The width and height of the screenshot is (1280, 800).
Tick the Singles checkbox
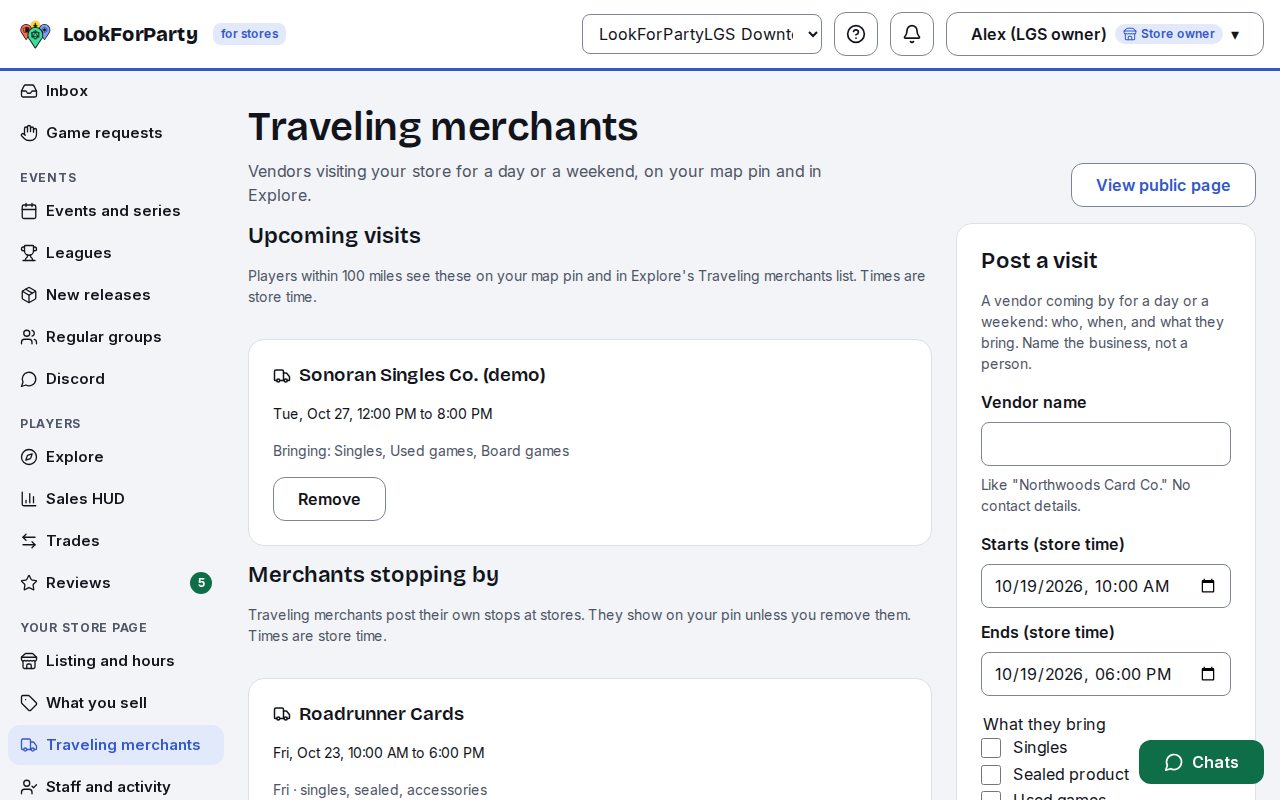pyautogui.click(x=991, y=748)
